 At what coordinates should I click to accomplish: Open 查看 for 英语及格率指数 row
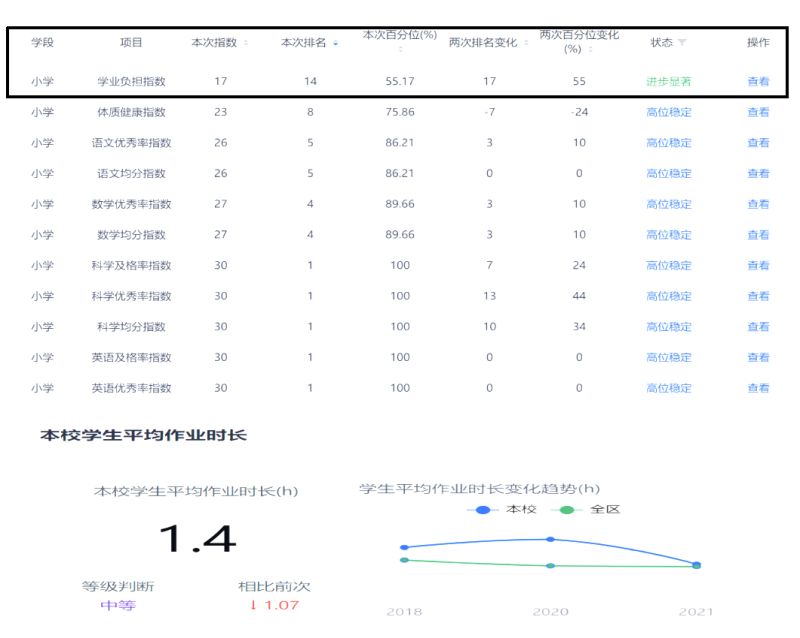click(758, 357)
